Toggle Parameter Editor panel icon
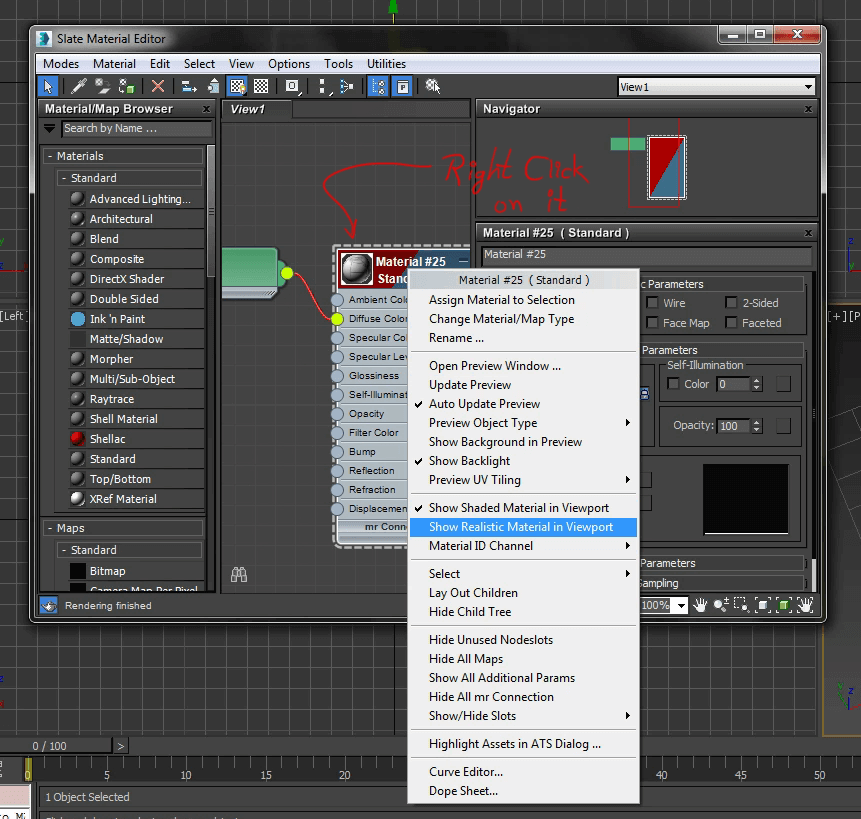861x819 pixels. 403,87
